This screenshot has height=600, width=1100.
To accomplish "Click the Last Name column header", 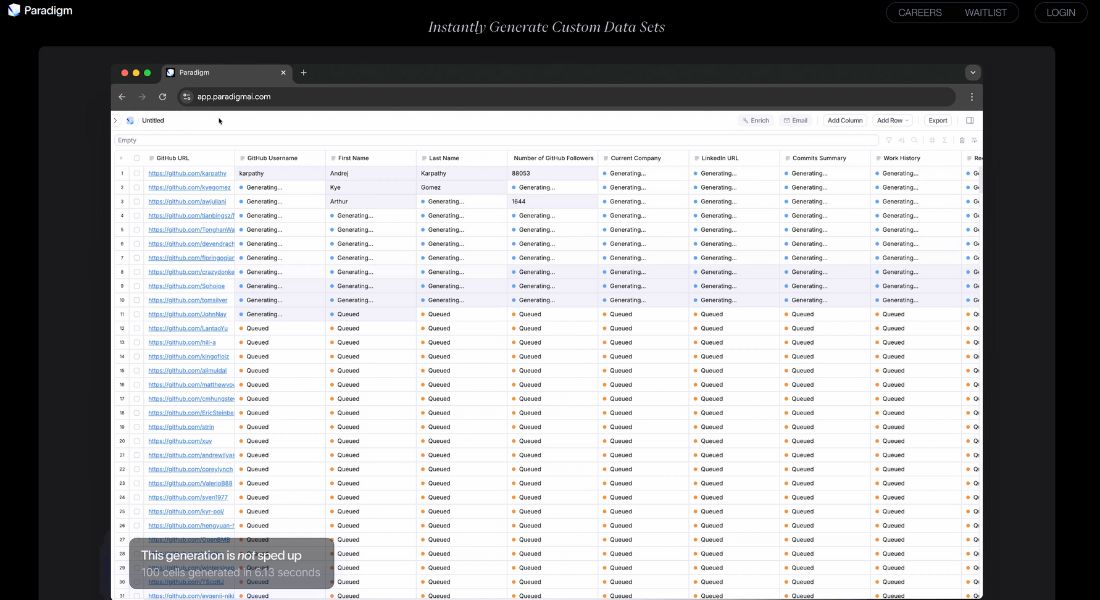I will (462, 159).
